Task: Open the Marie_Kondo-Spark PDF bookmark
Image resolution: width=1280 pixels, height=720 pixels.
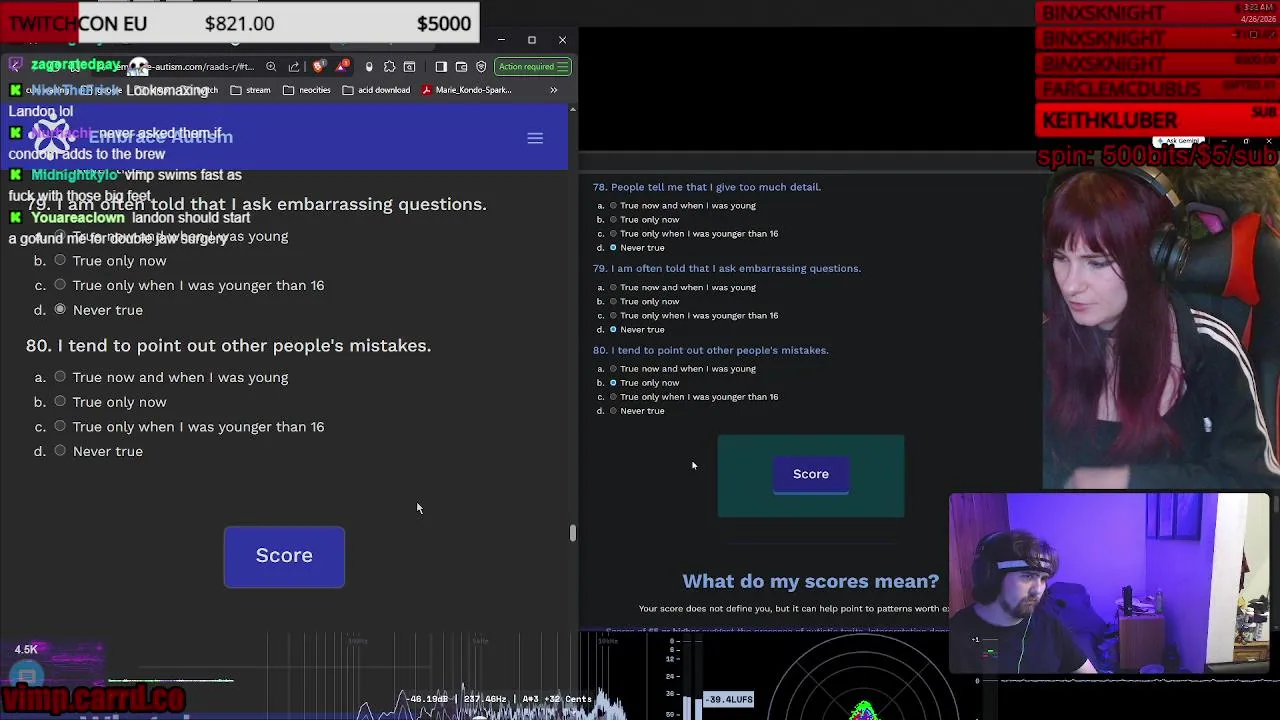Action: click(x=467, y=90)
